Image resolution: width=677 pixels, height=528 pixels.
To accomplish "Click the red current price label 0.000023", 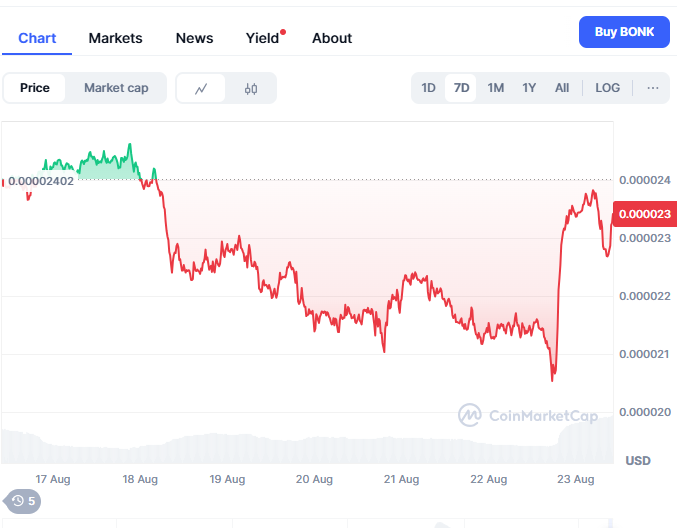I will (647, 213).
